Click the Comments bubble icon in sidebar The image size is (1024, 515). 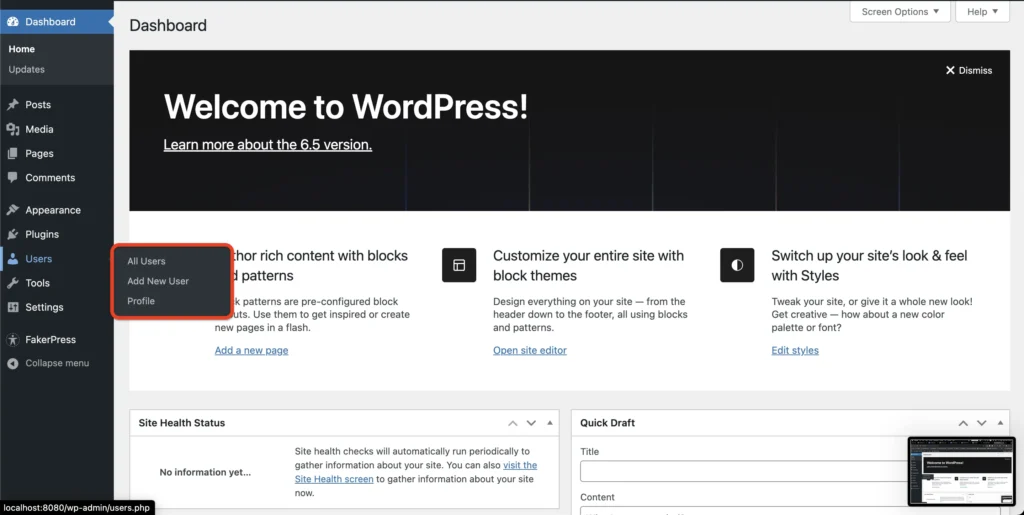click(13, 178)
